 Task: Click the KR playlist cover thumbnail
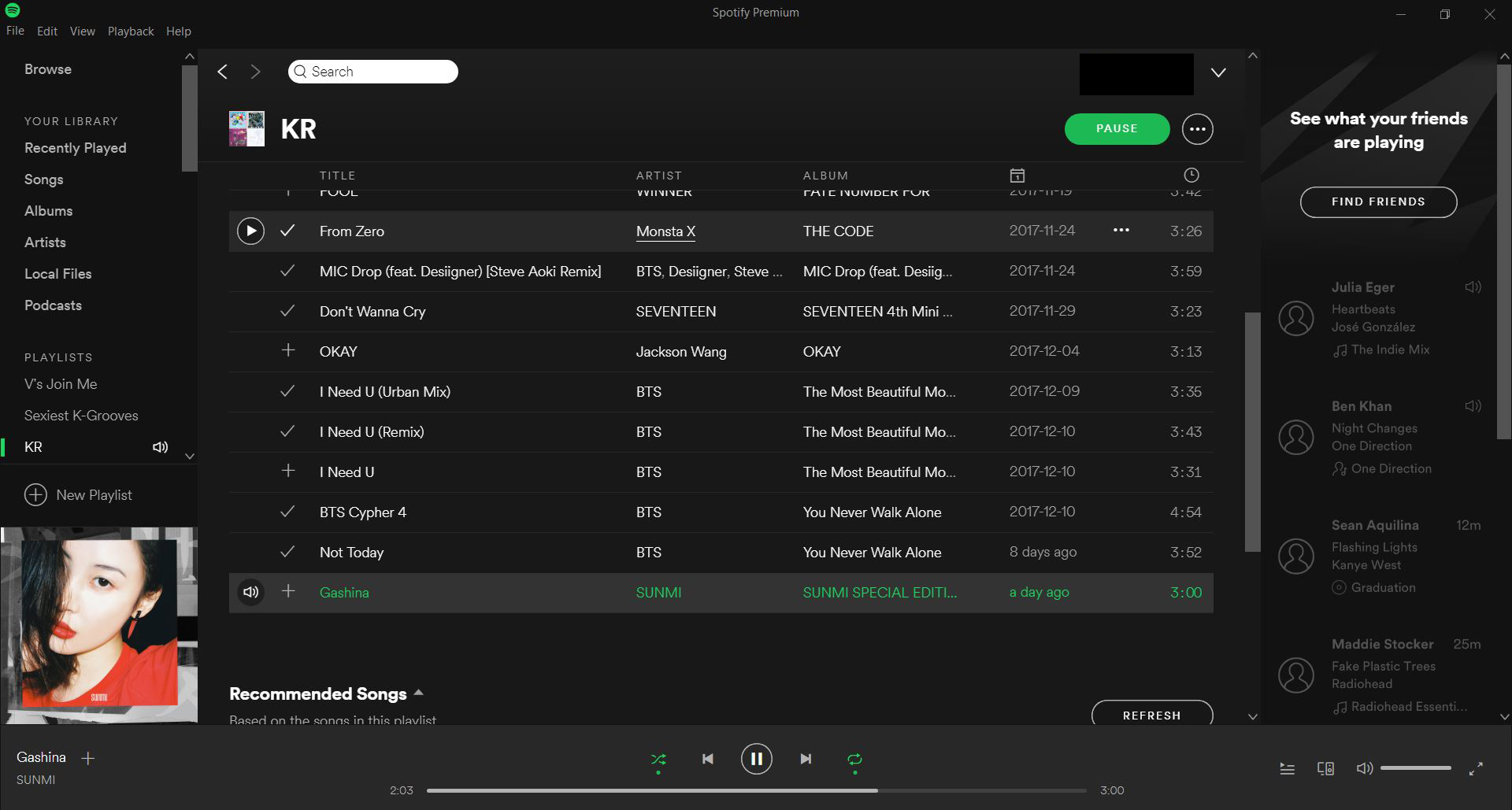(x=246, y=128)
